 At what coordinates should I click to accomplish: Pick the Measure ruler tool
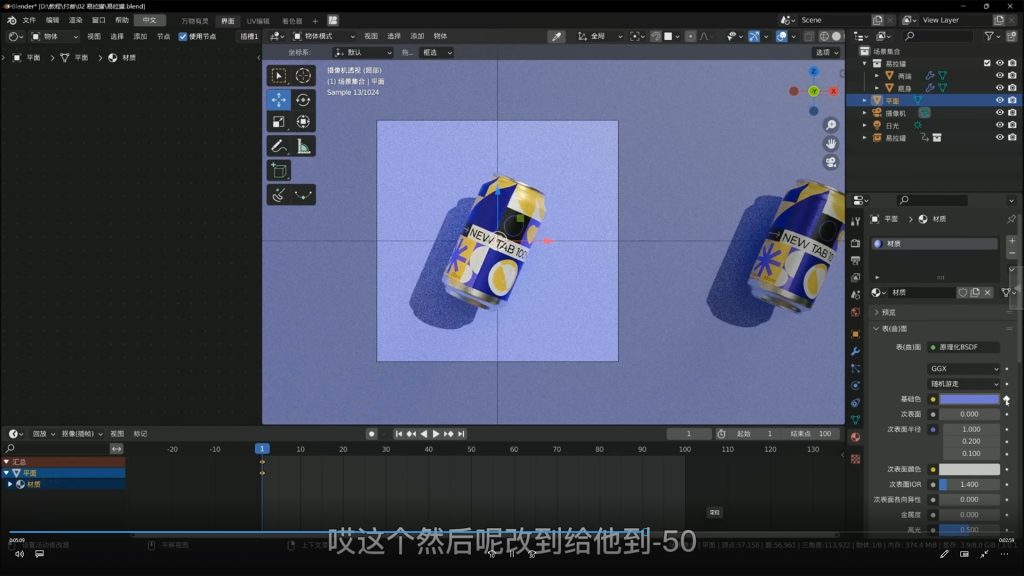pos(303,146)
